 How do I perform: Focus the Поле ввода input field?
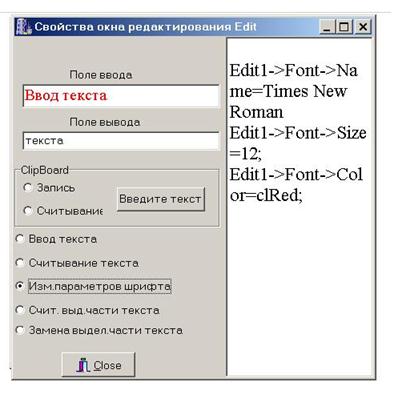point(121,96)
